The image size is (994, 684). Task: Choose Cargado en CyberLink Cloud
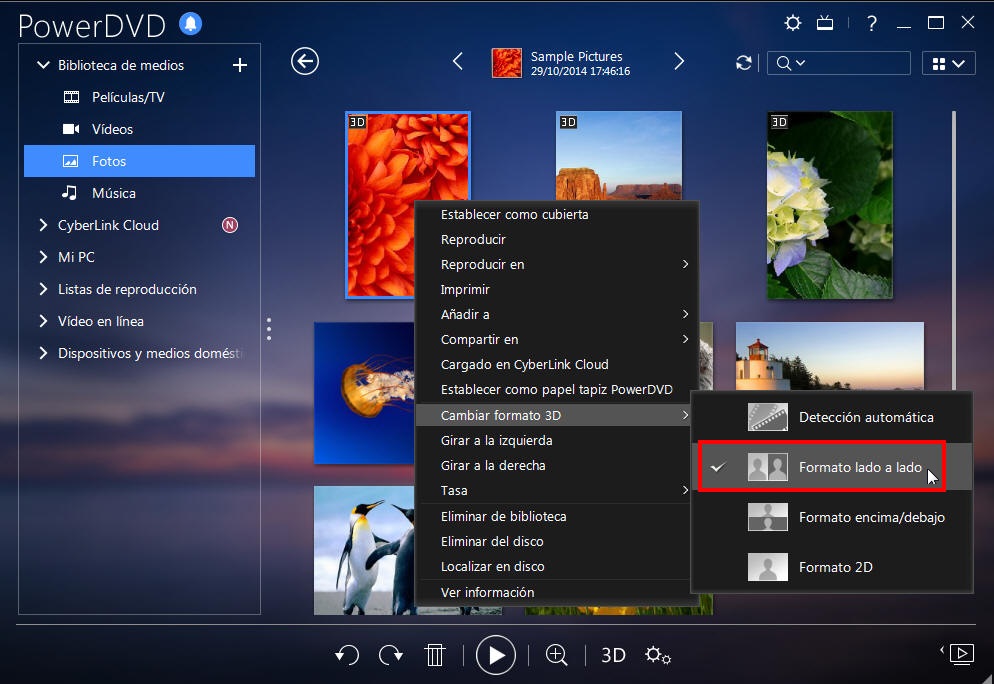click(x=557, y=365)
